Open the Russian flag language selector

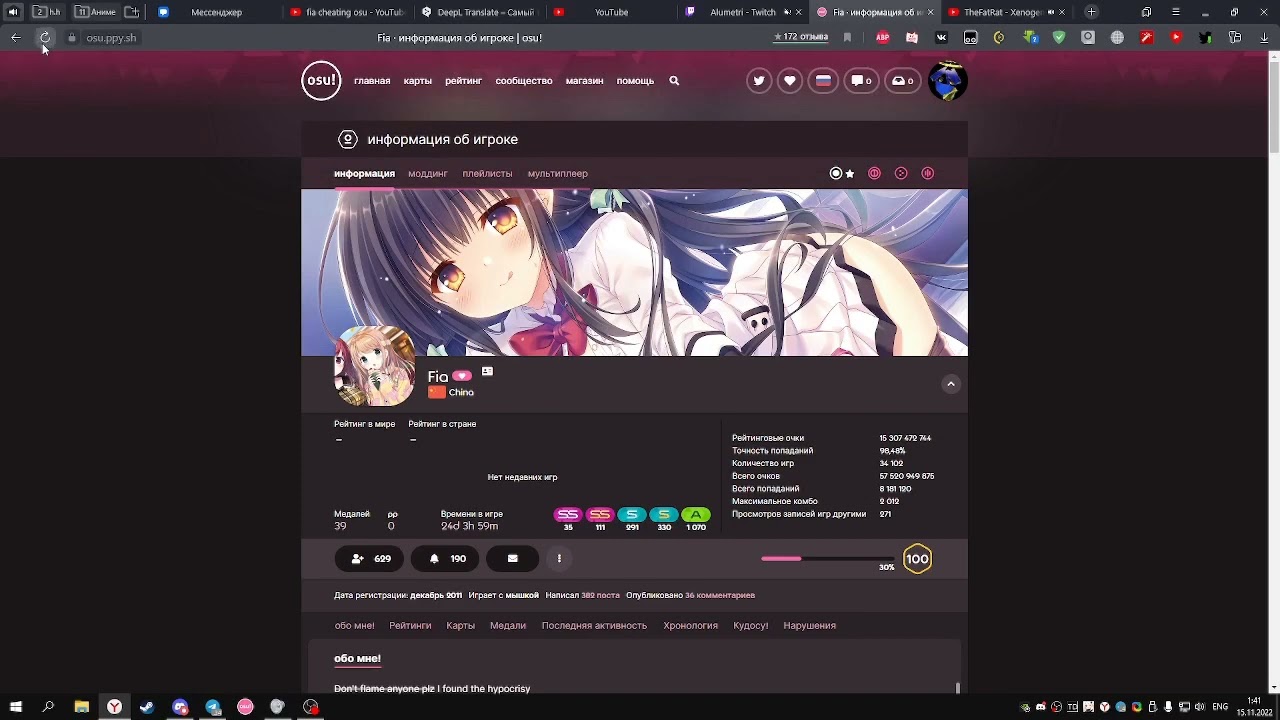[x=823, y=81]
